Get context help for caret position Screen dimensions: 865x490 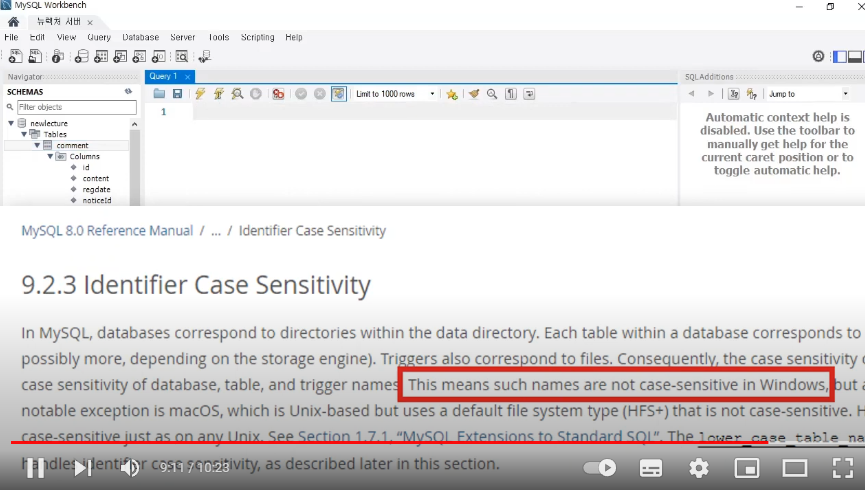tap(733, 94)
